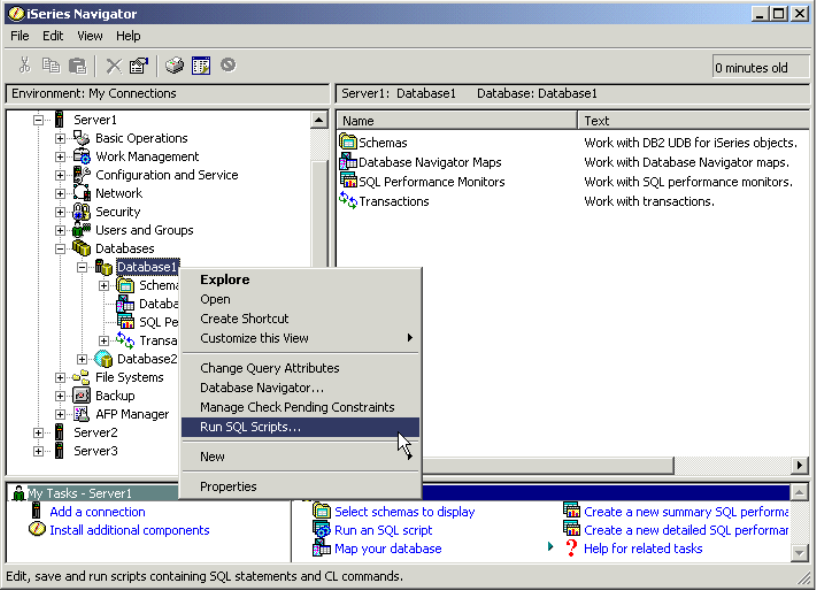Click SQL Performance Monitors icon in list
The image size is (816, 590).
pos(348,181)
